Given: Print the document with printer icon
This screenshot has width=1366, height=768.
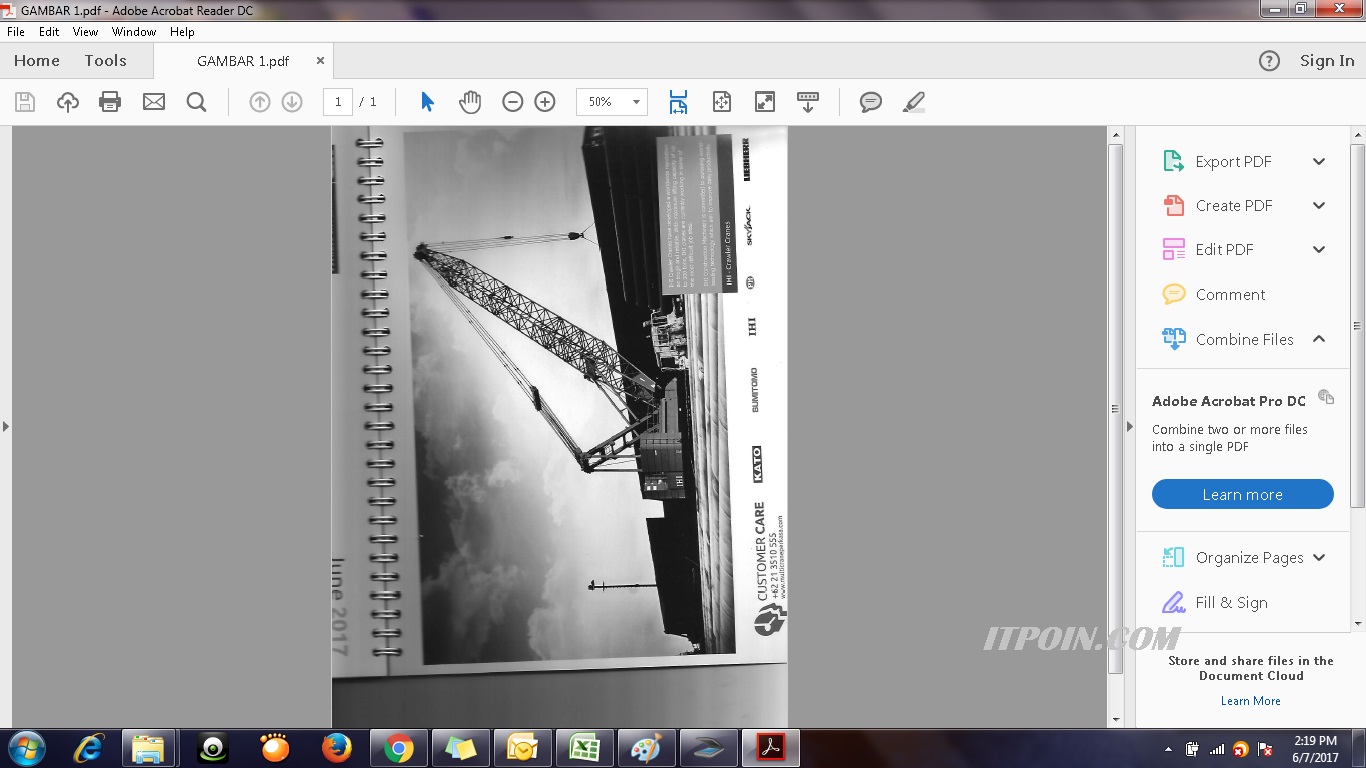Looking at the screenshot, I should point(110,102).
